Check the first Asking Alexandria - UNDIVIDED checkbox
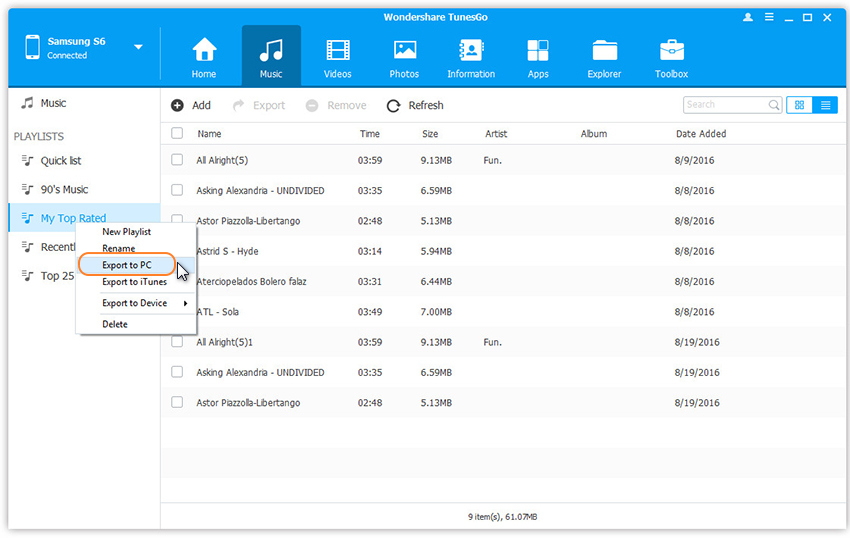 pyautogui.click(x=177, y=190)
